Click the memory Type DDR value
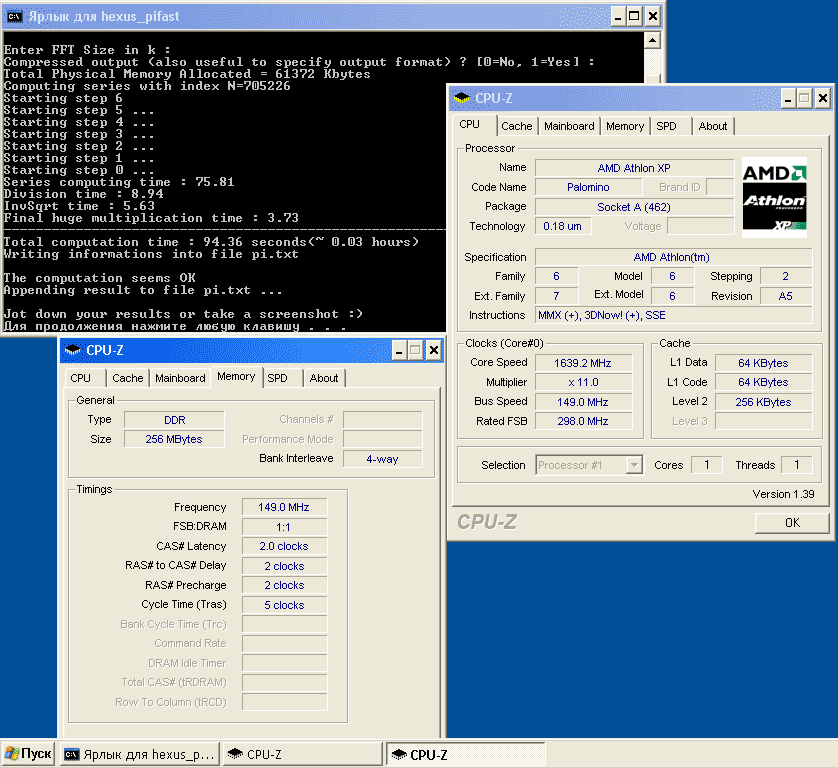The width and height of the screenshot is (838, 768). [x=174, y=420]
